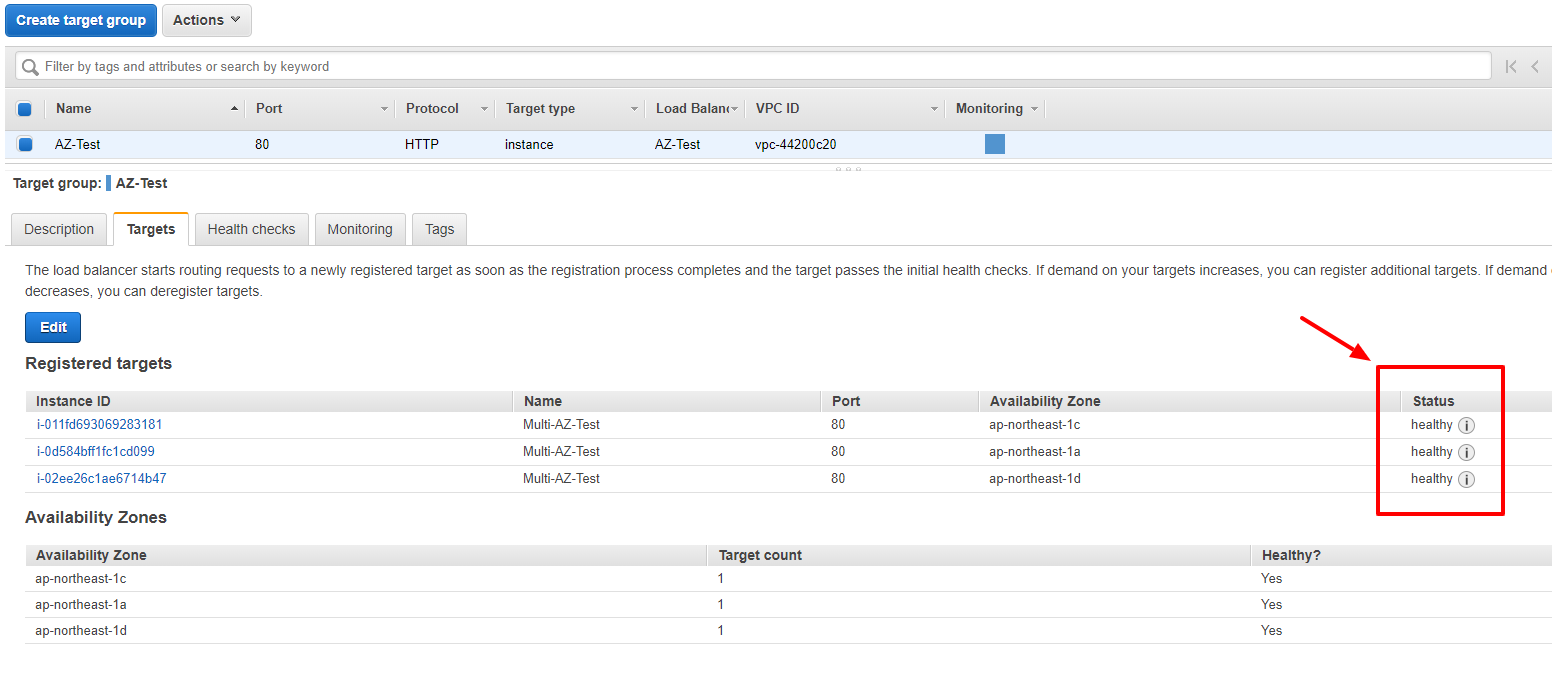This screenshot has height=673, width=1552.
Task: Open the Protocol column filter dropdown
Action: coord(484,108)
